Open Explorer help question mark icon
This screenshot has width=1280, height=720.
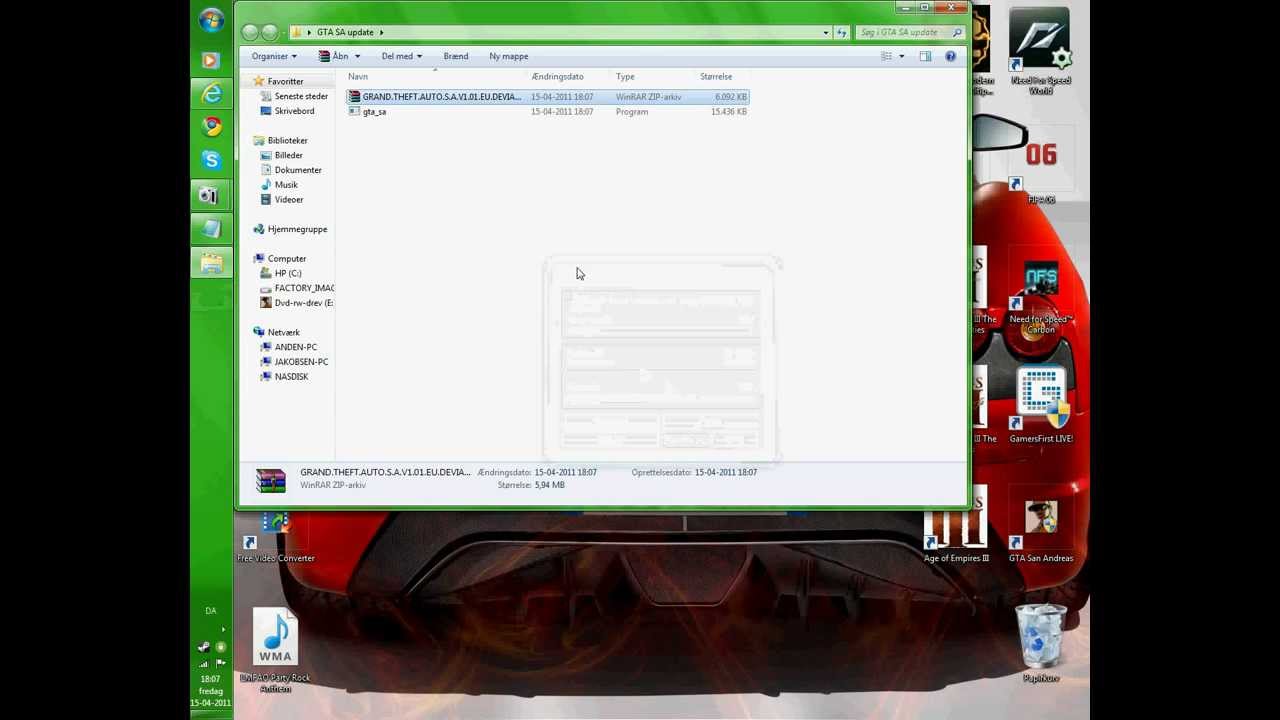(950, 56)
